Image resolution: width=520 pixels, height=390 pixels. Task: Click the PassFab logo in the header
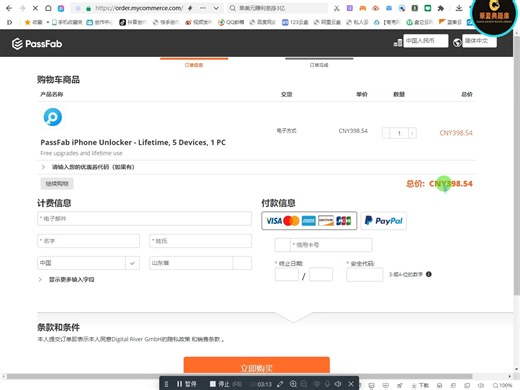(x=37, y=44)
